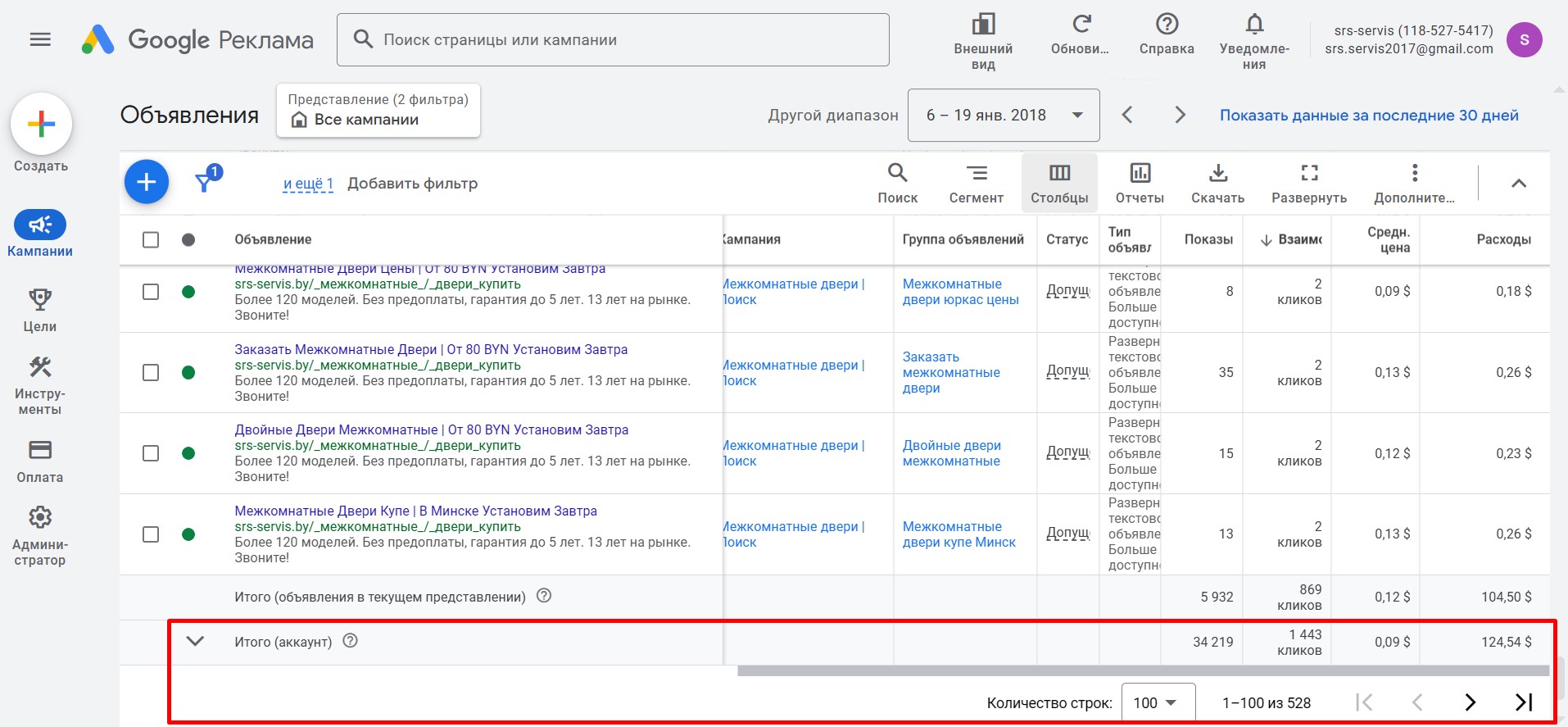
Task: Go to the next table page
Action: point(1470,702)
